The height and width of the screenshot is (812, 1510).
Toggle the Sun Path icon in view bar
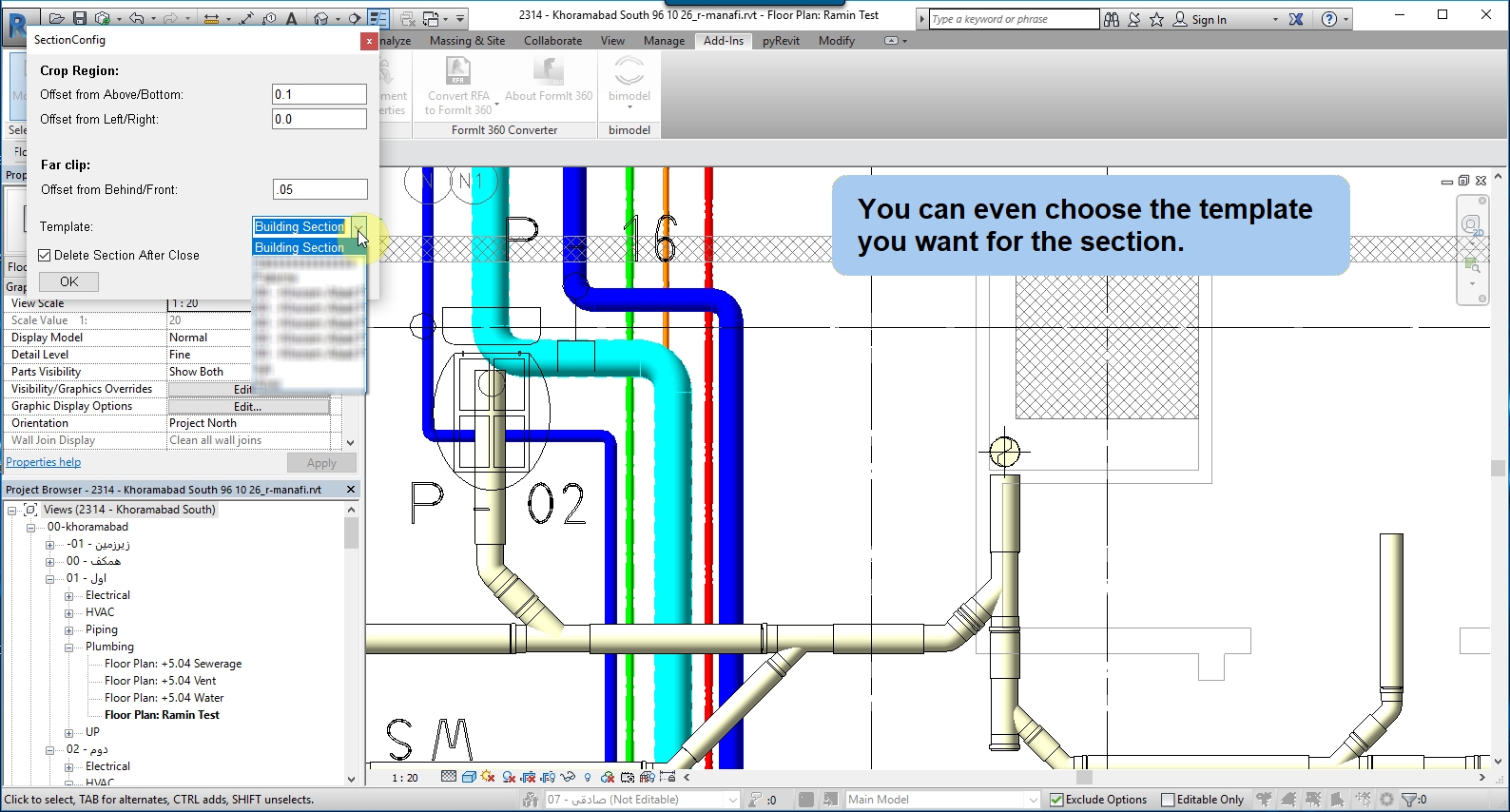[489, 777]
